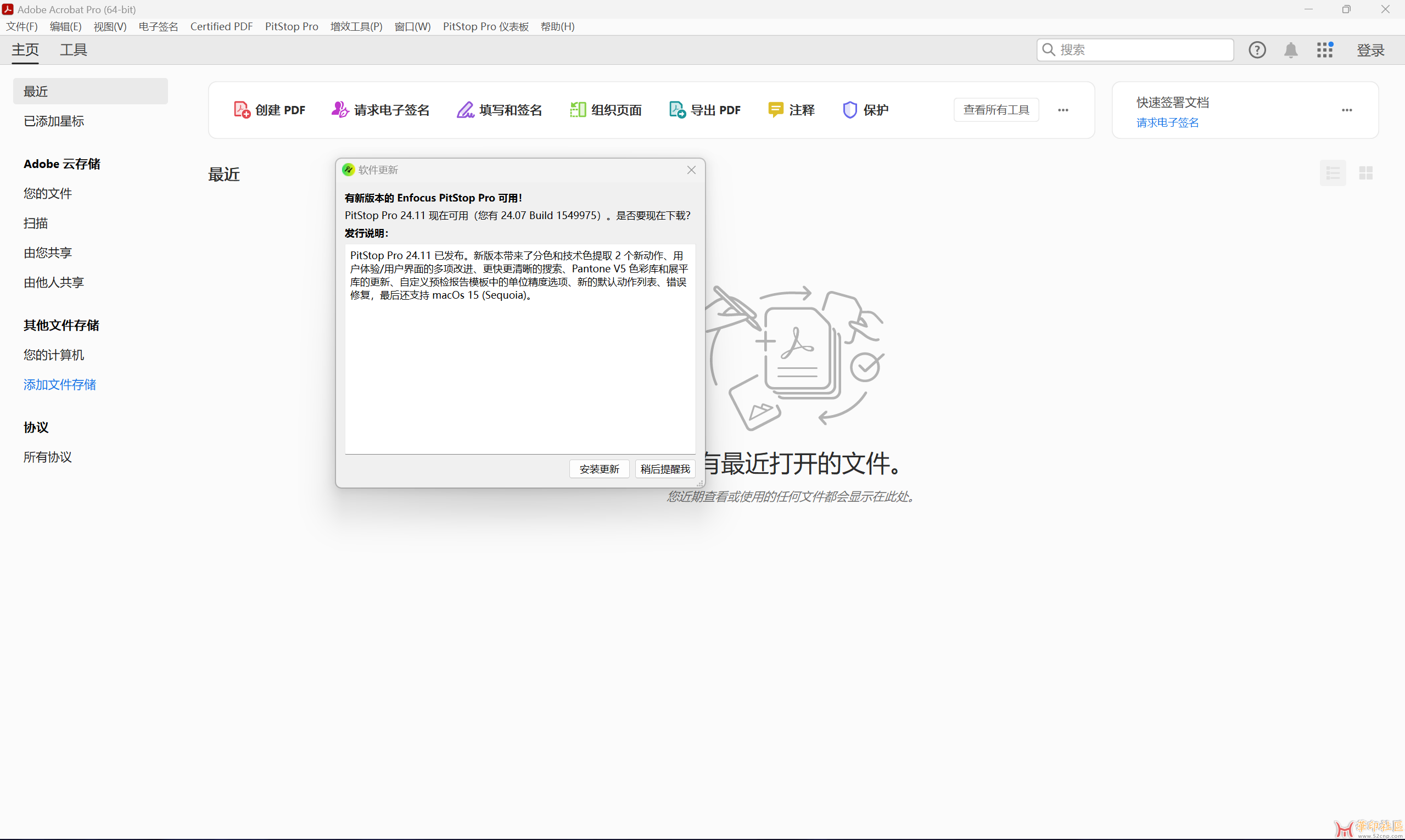Click the 协议 section heading

(x=36, y=427)
